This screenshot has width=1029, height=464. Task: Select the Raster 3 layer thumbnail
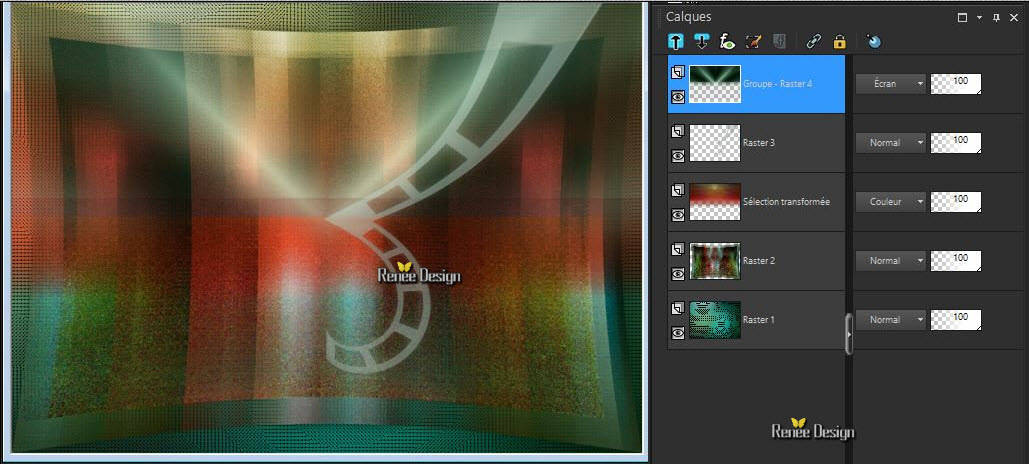[x=715, y=143]
